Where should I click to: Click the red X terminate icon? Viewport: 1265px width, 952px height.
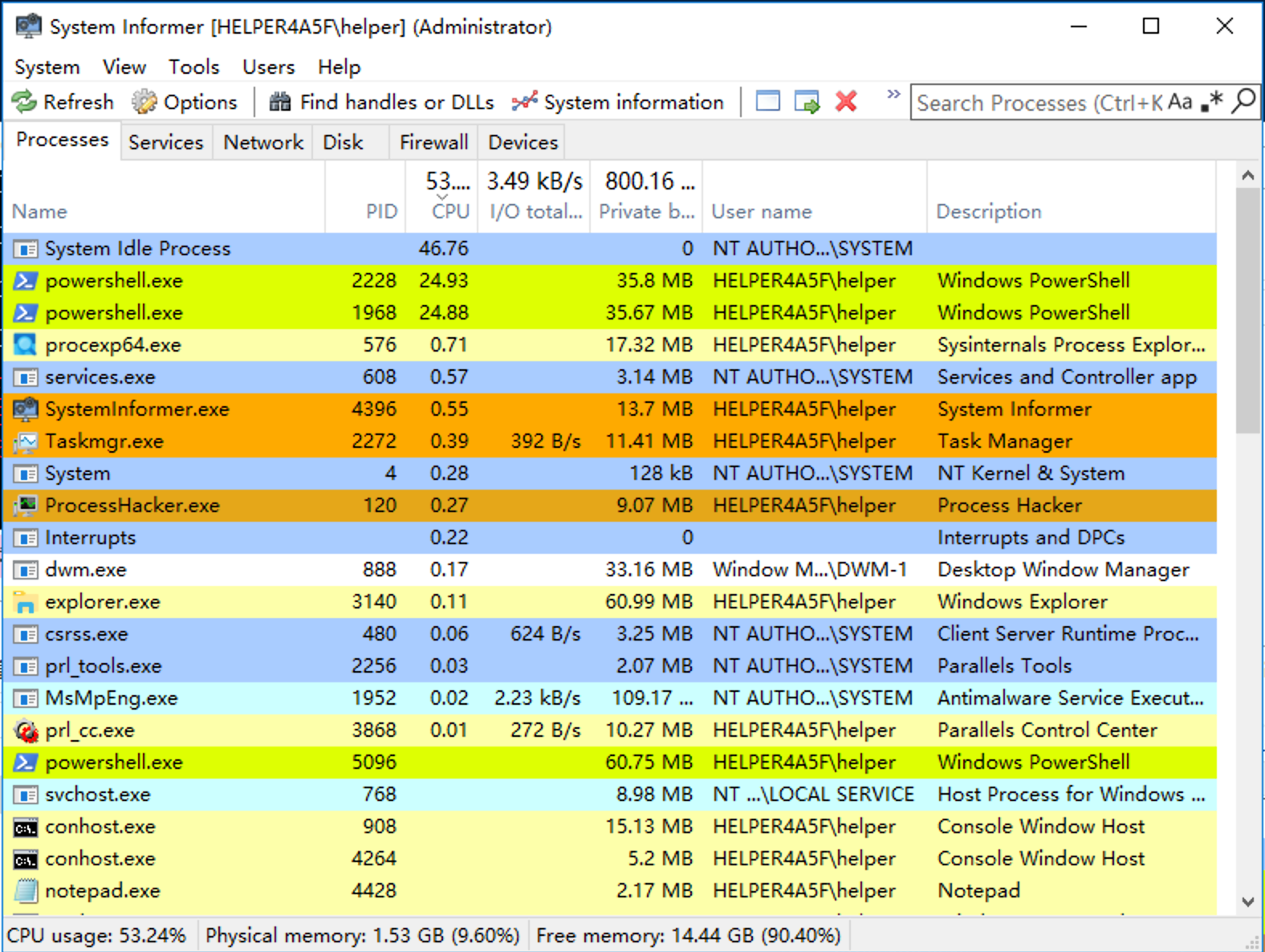(x=846, y=102)
